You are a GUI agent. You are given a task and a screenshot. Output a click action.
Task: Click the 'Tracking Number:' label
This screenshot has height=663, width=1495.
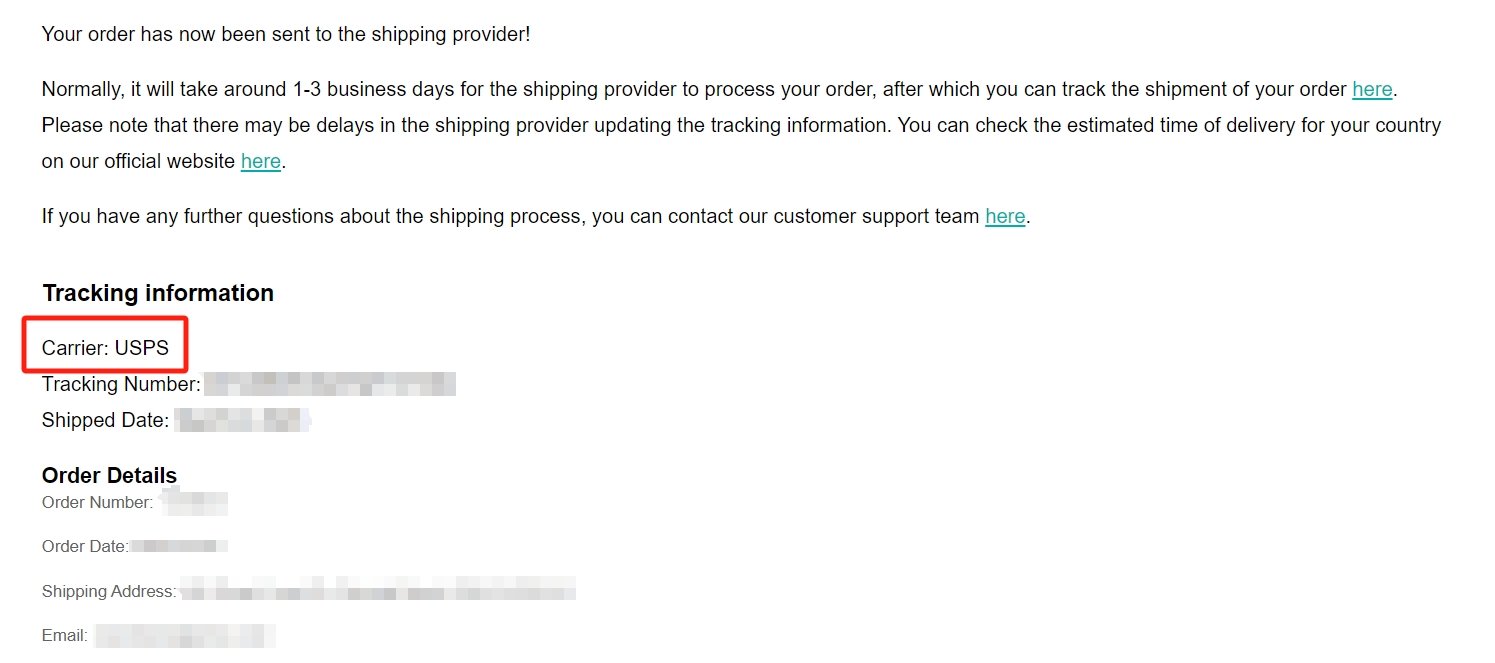click(120, 384)
